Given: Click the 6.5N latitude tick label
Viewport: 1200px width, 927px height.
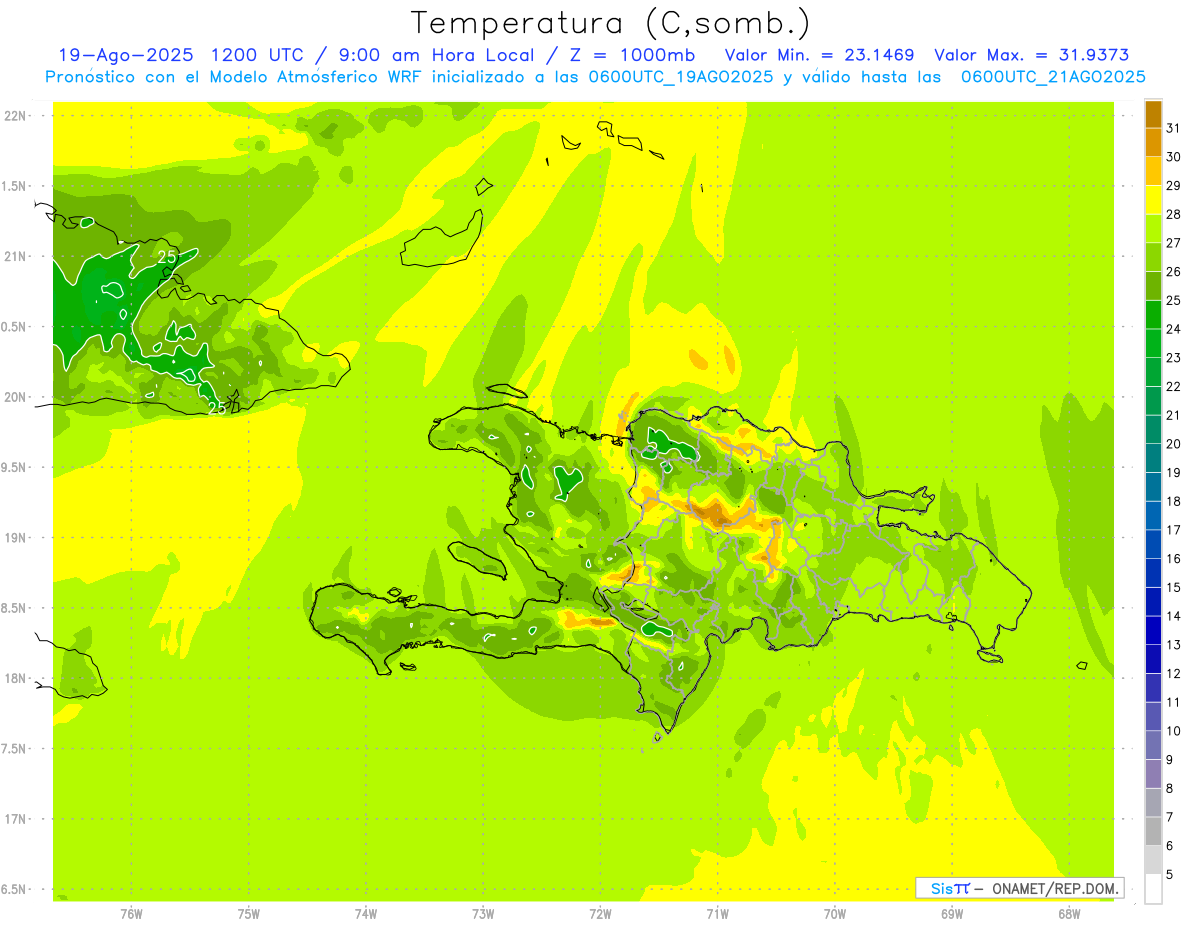Looking at the screenshot, I should point(15,889).
